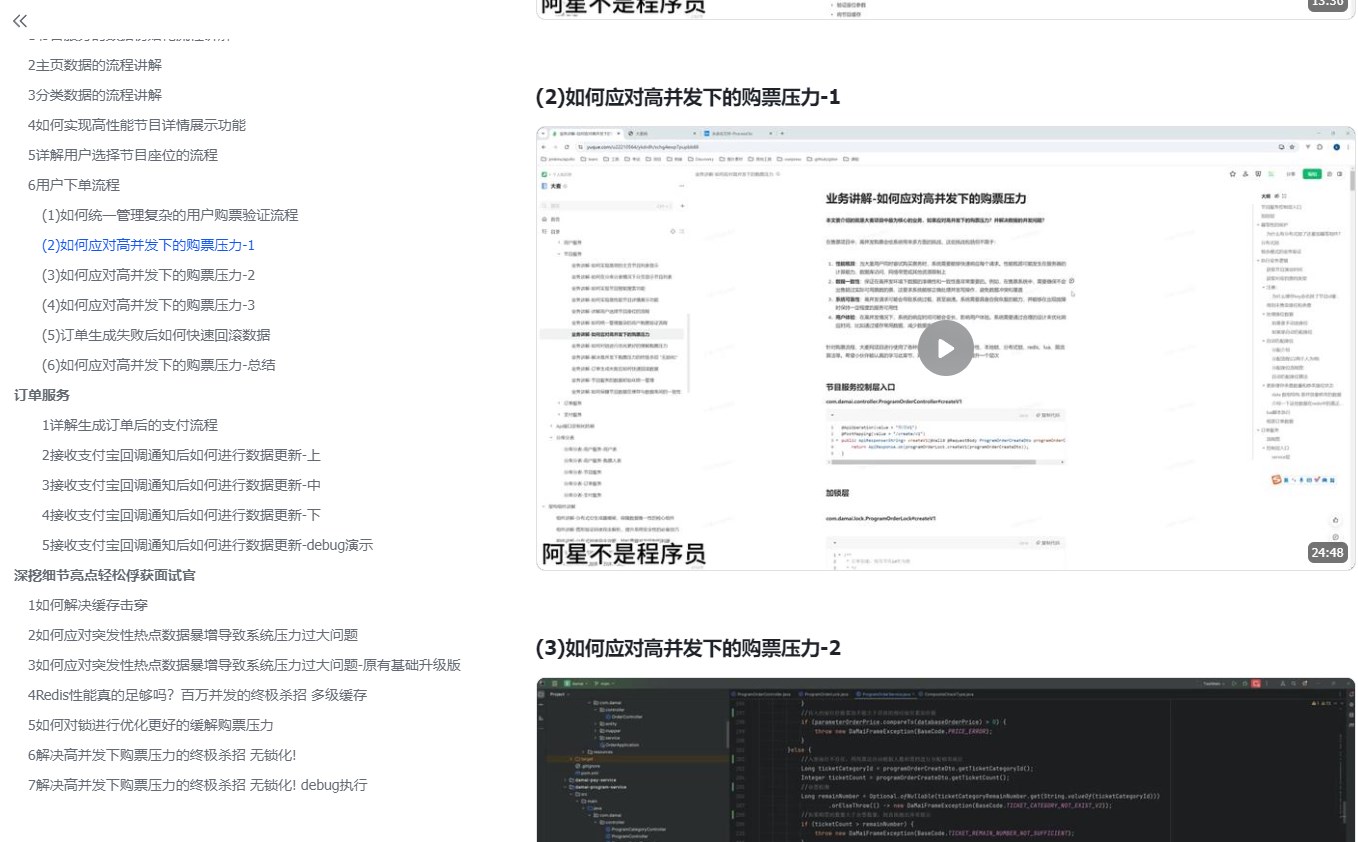Screen dimensions: 1358x842
Task: Select (1)如何统一管理复杂的用户购票验证流程
Action: coord(170,215)
